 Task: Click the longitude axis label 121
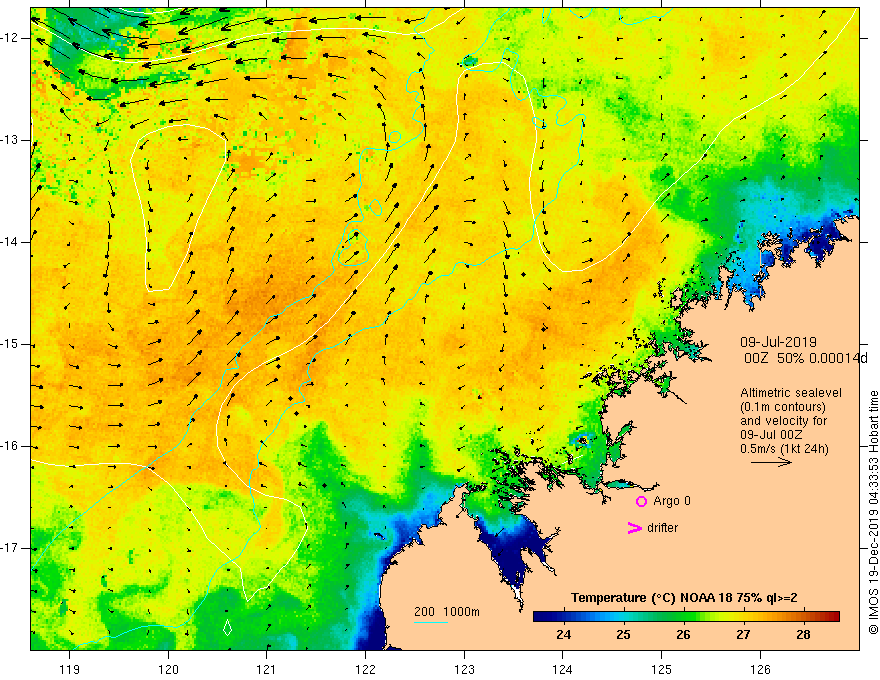click(x=267, y=669)
